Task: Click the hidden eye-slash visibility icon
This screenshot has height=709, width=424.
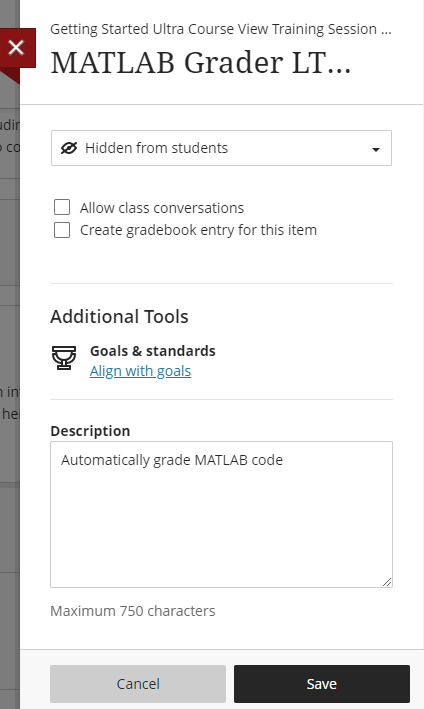Action: click(69, 148)
